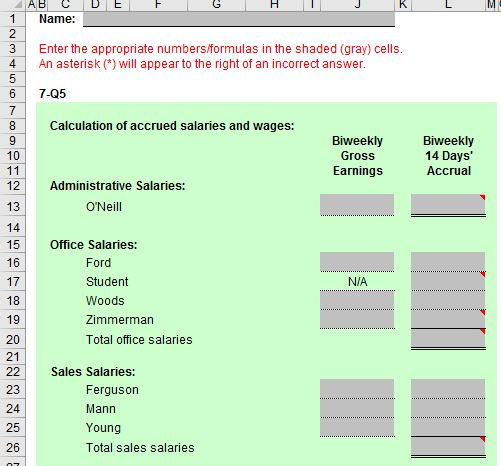This screenshot has height=466, width=501.
Task: Select Total sales salaries accrual cell
Action: tap(448, 446)
